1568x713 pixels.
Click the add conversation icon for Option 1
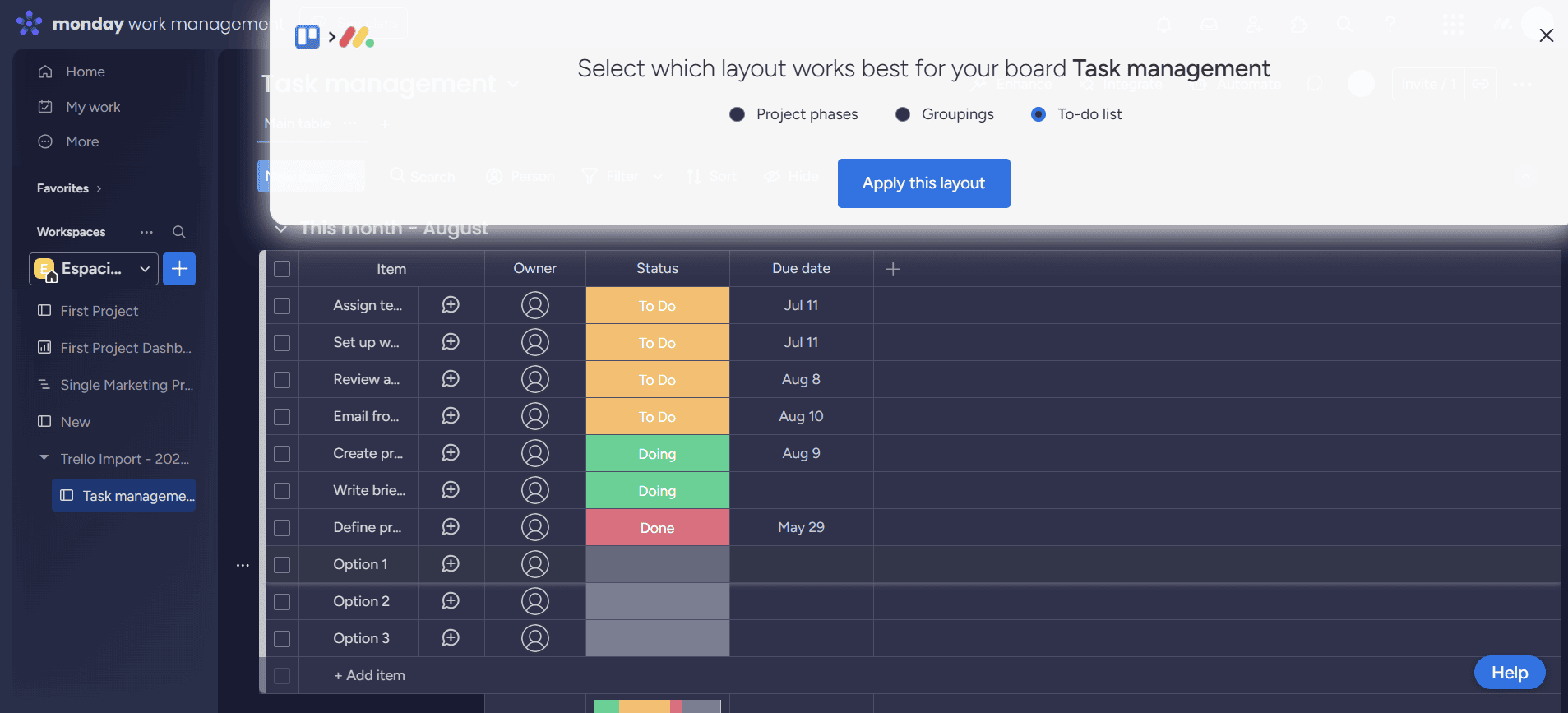click(451, 564)
